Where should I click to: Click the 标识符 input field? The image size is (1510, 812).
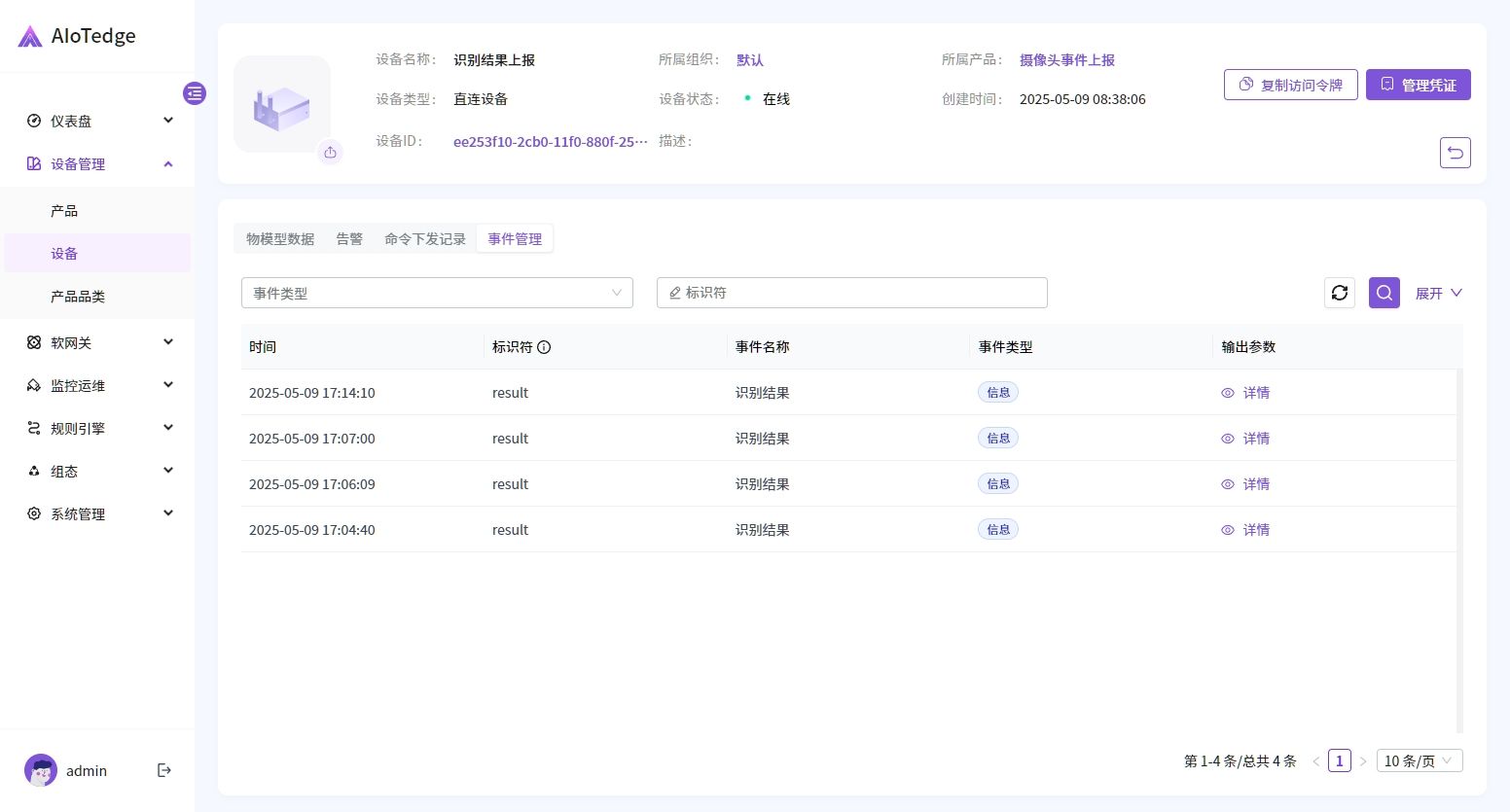tap(852, 293)
